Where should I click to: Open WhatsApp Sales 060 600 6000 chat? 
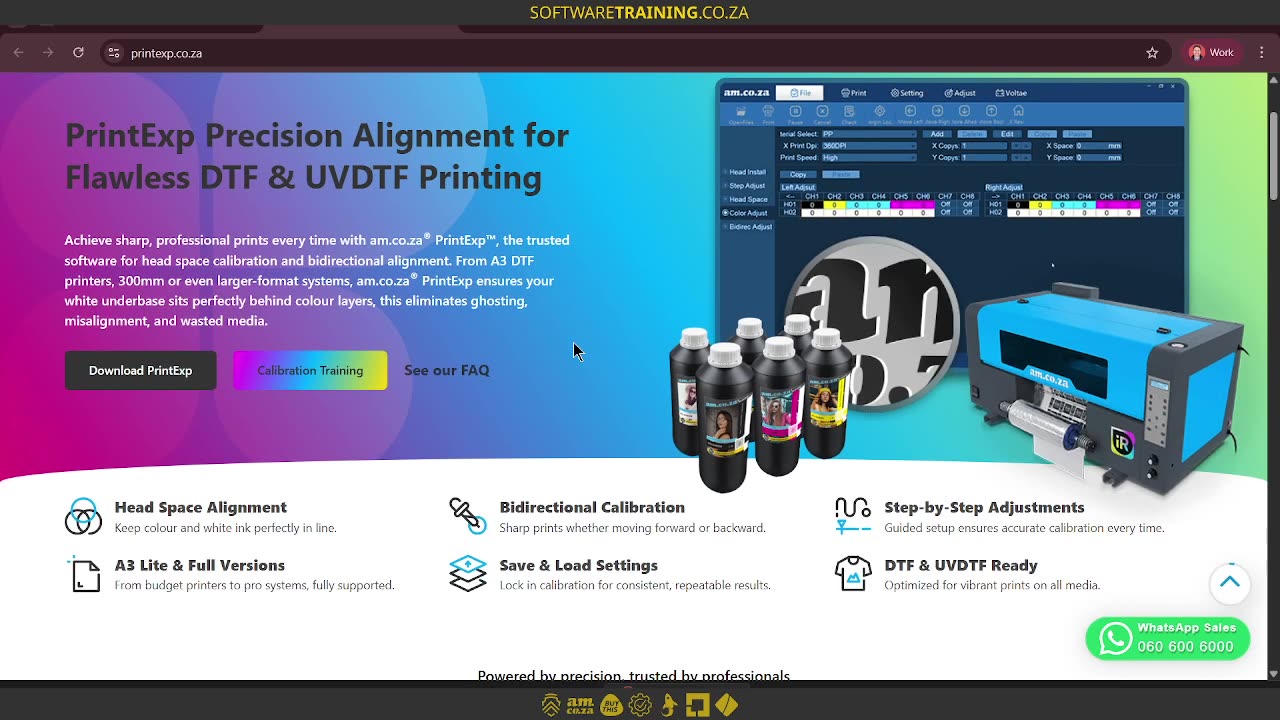(1167, 638)
